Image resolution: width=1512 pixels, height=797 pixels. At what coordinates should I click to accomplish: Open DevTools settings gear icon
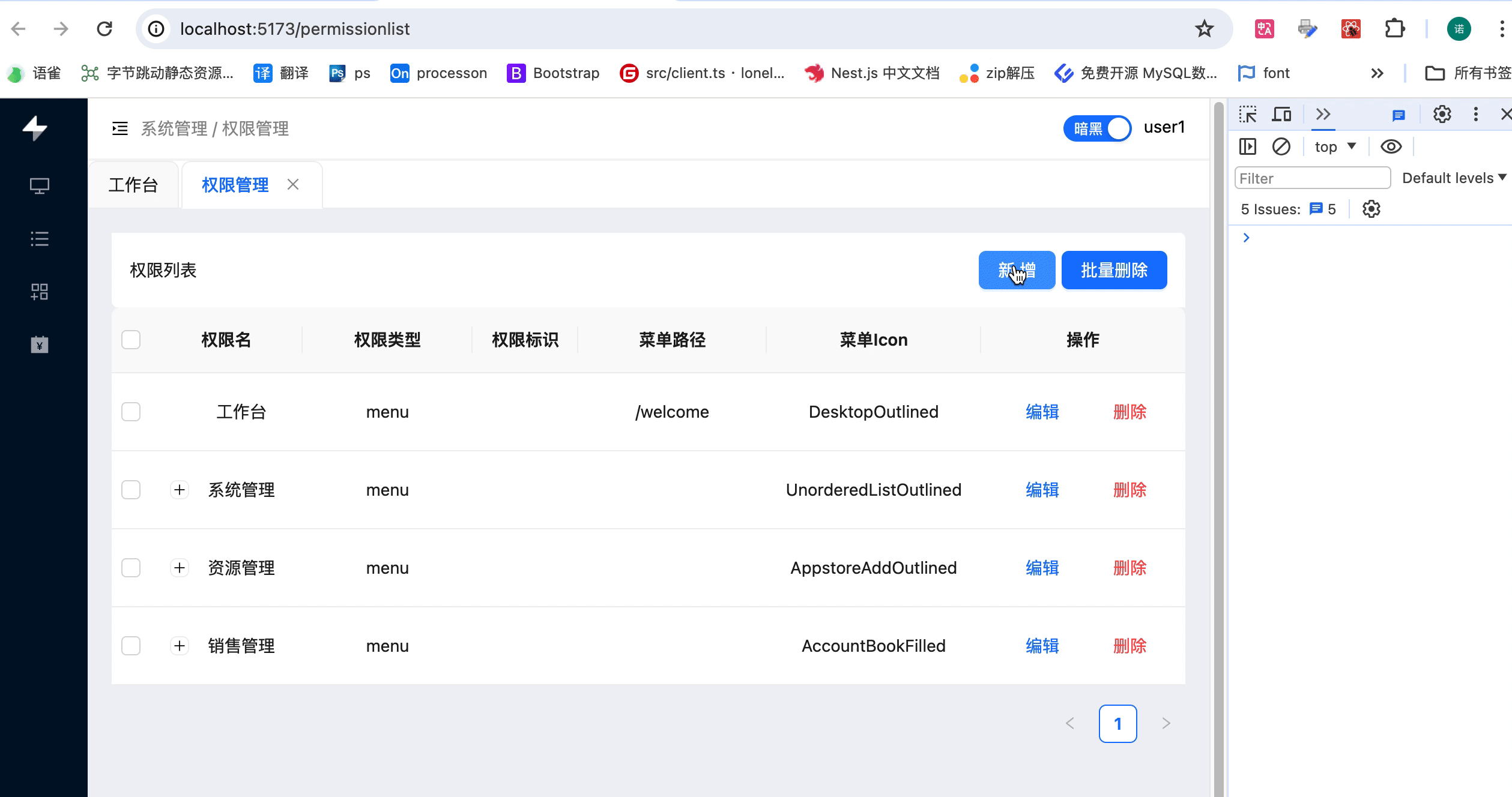pos(1442,114)
